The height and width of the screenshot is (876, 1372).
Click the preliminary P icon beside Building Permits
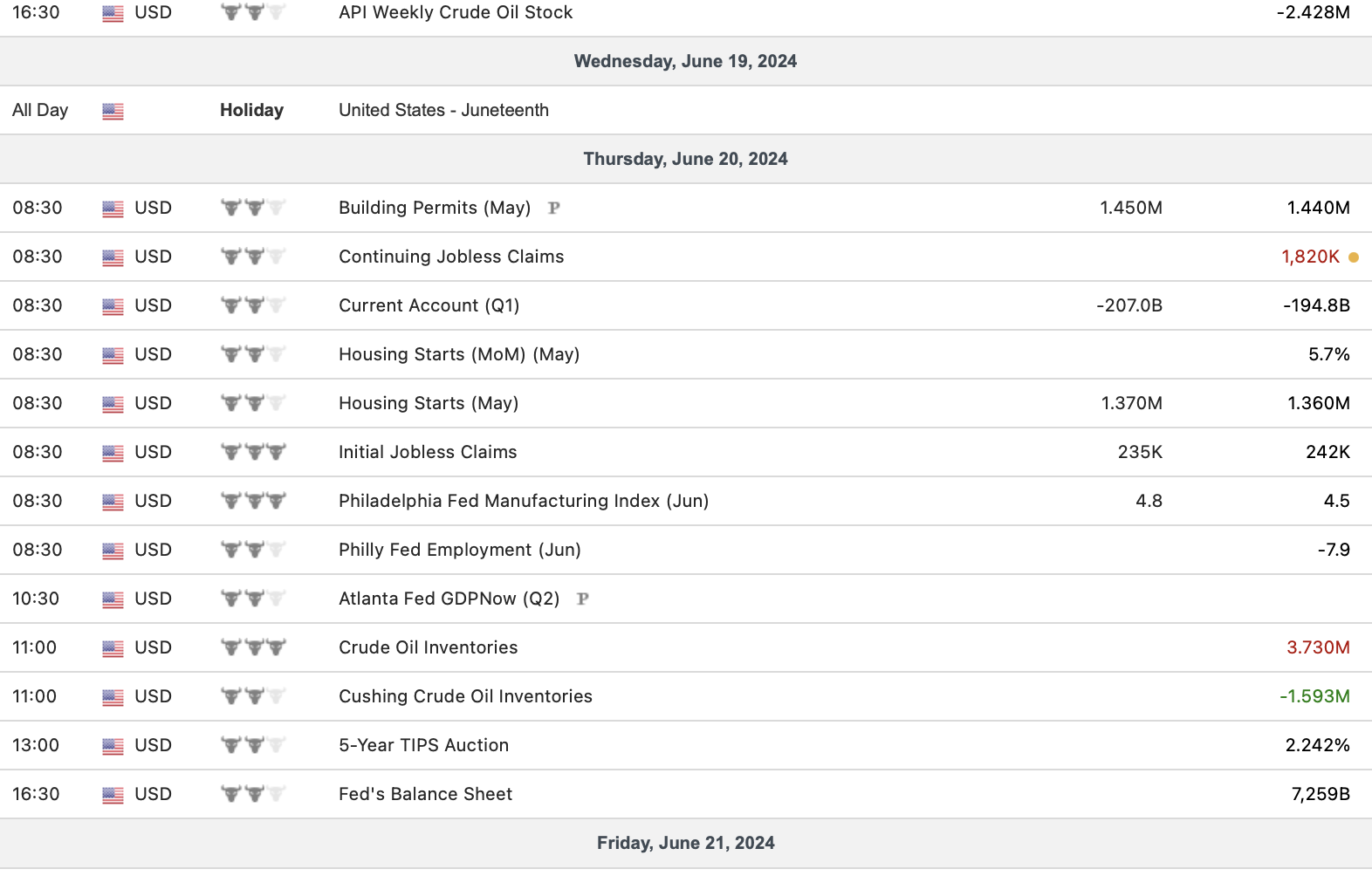553,208
